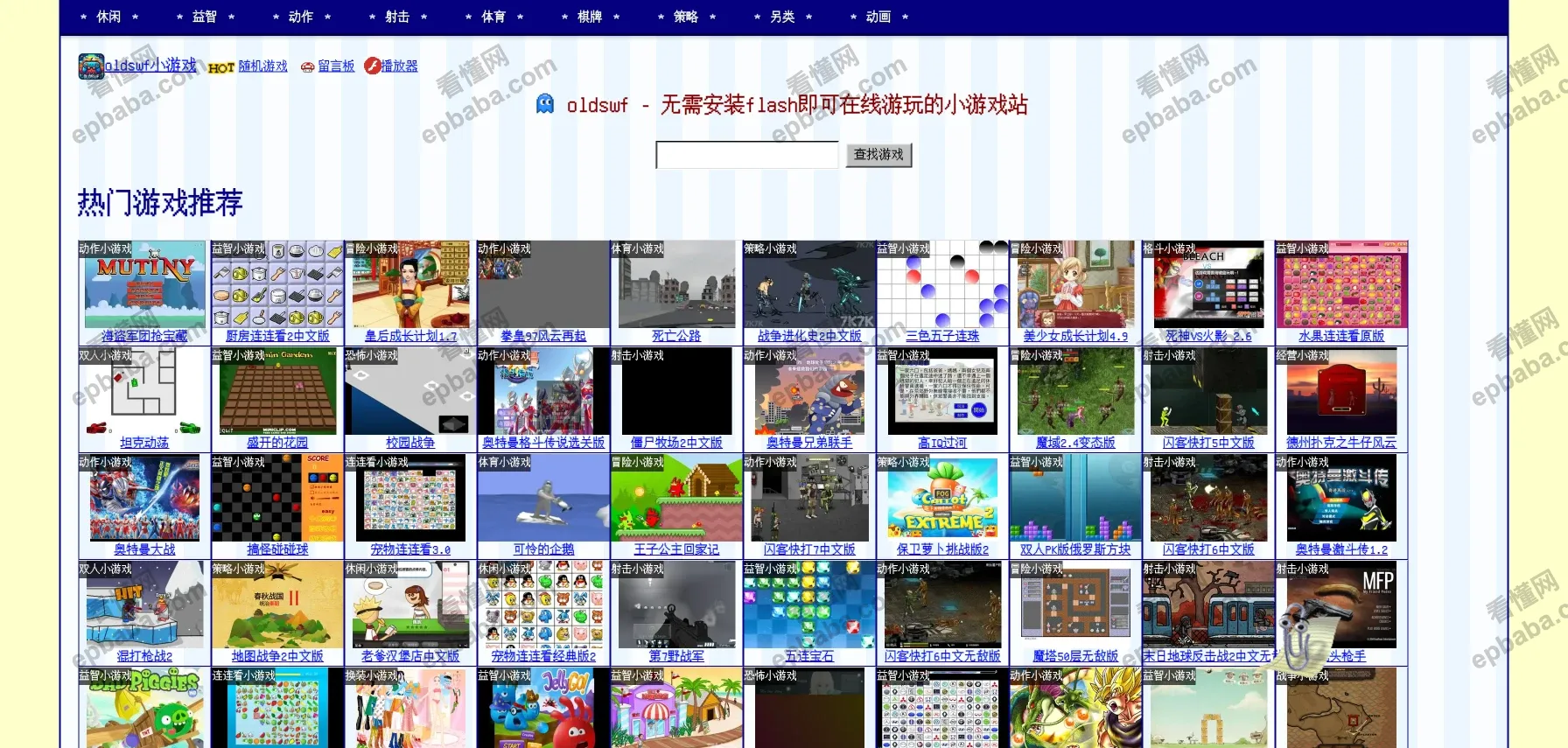Image resolution: width=1568 pixels, height=748 pixels.
Task: Open the 体育 category menu
Action: click(494, 17)
